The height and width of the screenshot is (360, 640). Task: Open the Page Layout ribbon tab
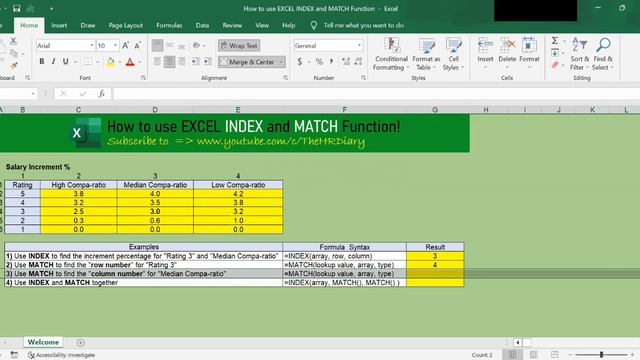coord(126,25)
